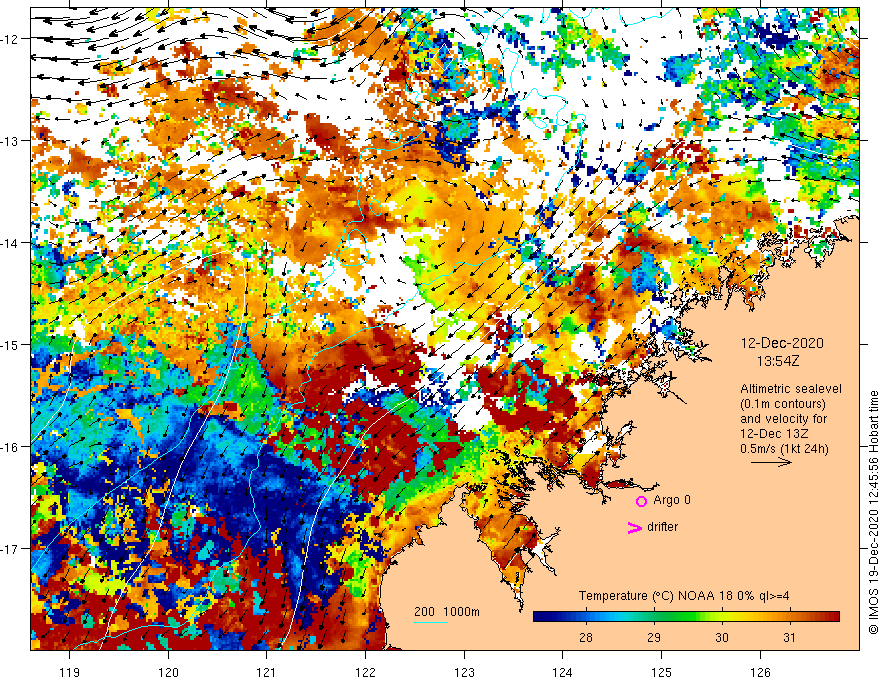The width and height of the screenshot is (880, 680).
Task: Click the '200 1000m' bathymetry label
Action: pyautogui.click(x=447, y=612)
